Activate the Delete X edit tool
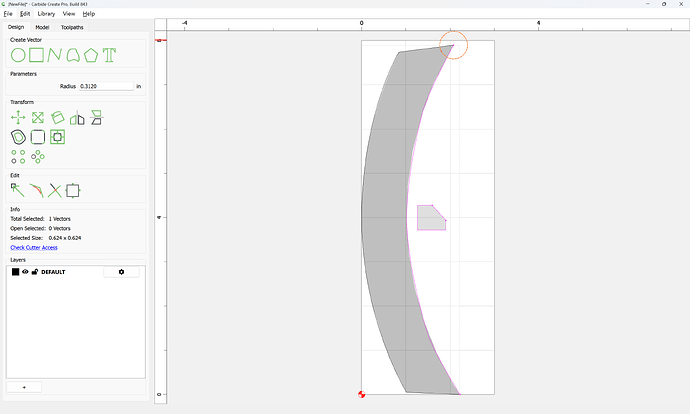Viewport: 690px width, 414px height. click(55, 191)
